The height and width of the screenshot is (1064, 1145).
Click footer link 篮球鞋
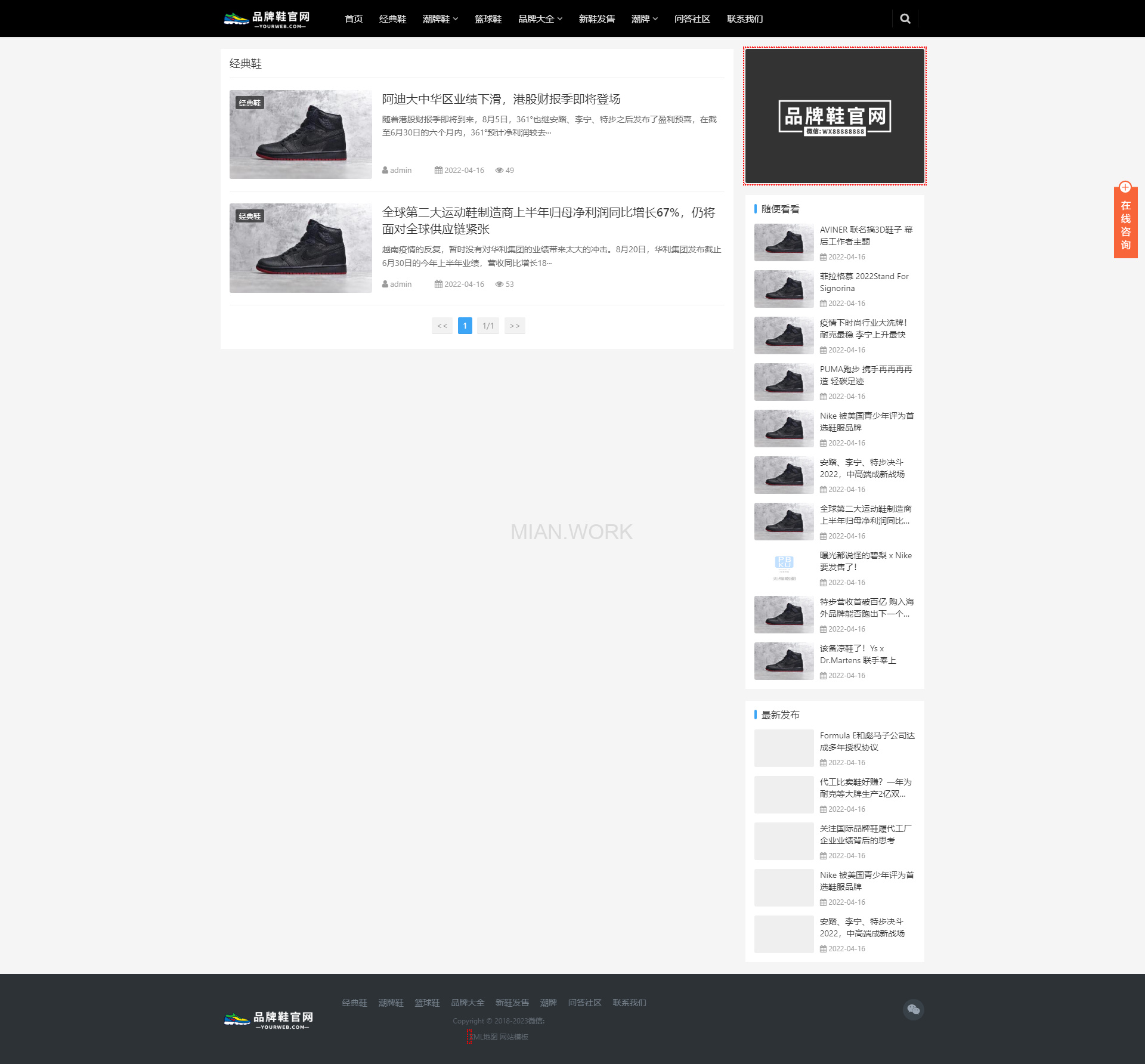tap(427, 1003)
